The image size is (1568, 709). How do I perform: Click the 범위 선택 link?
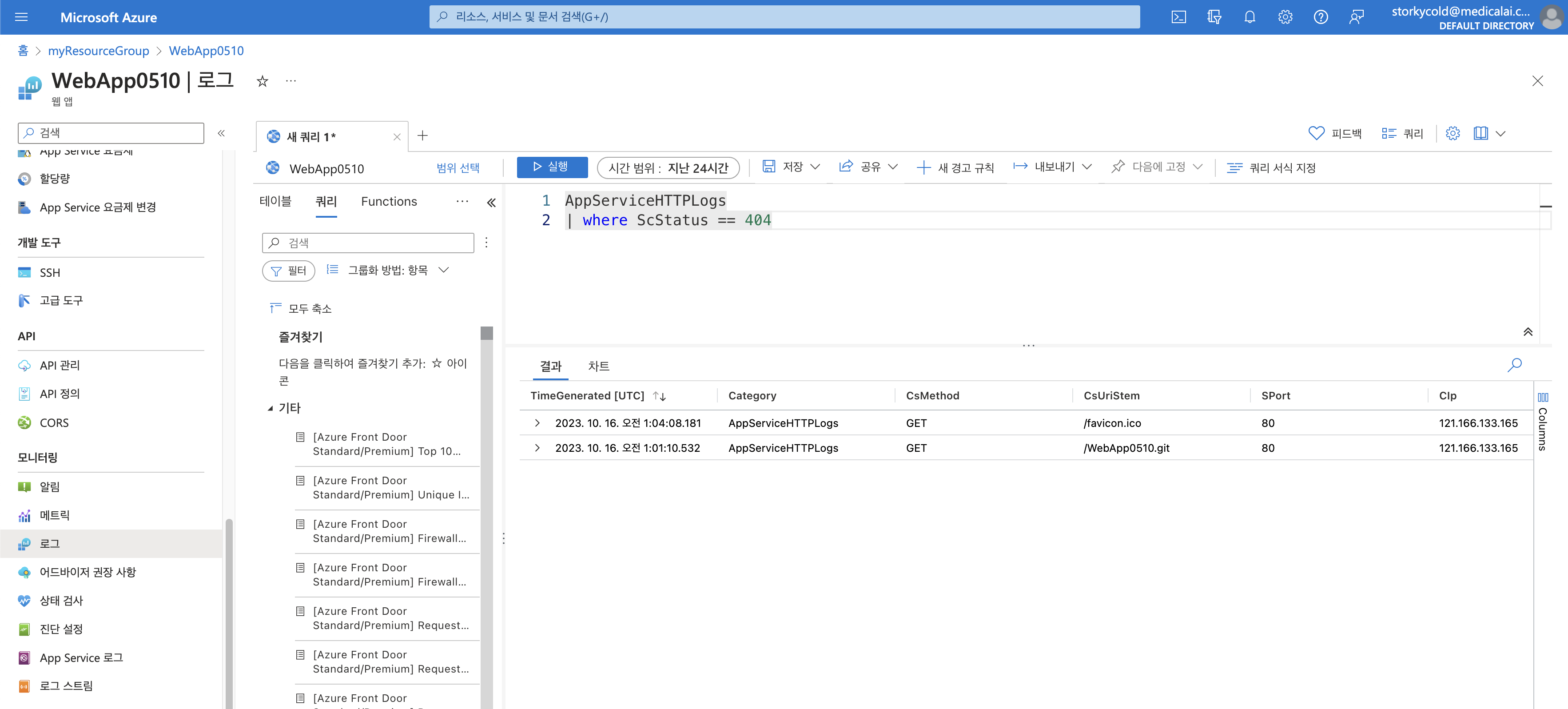click(x=458, y=168)
